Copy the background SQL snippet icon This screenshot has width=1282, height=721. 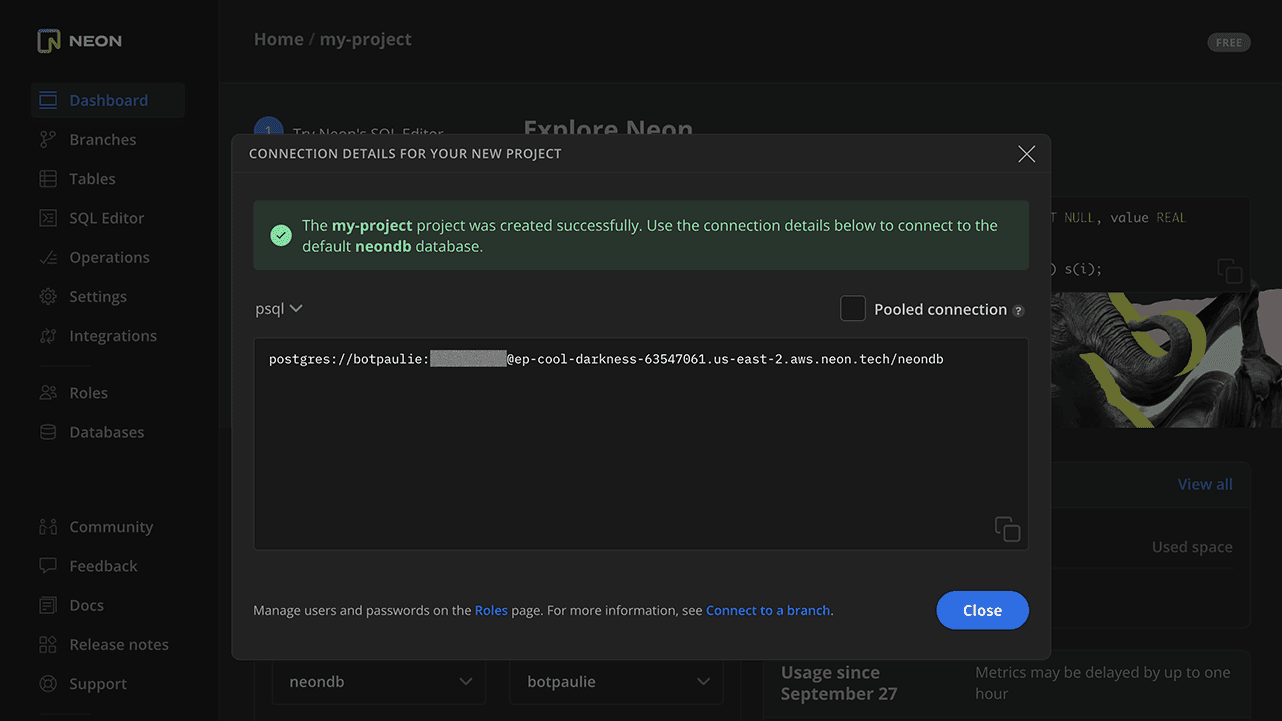pyautogui.click(x=1230, y=271)
